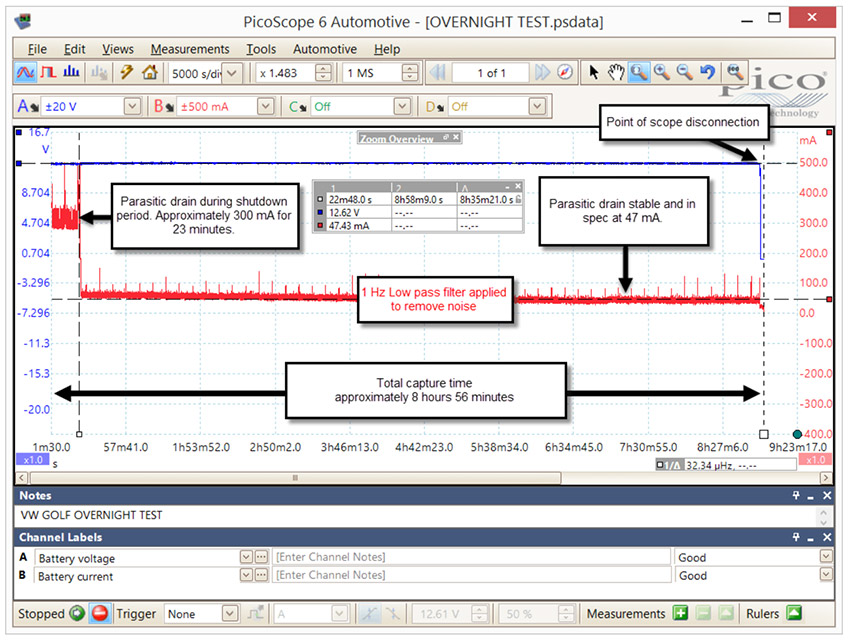Image resolution: width=850 pixels, height=641 pixels.
Task: Click scrollbar right arrow under graph
Action: (826, 478)
